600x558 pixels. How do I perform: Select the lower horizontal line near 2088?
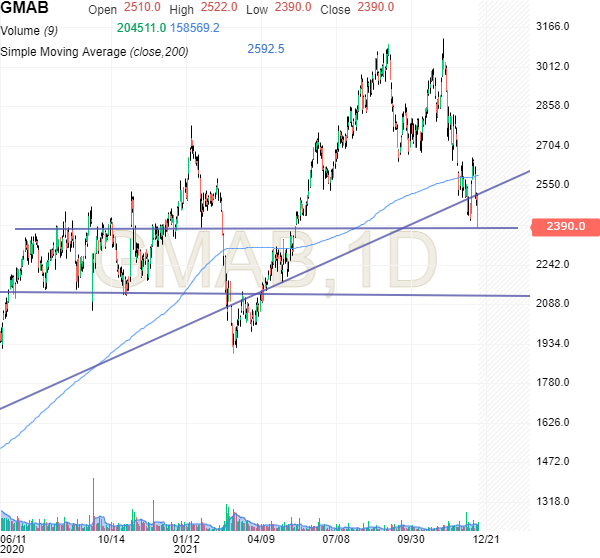(300, 294)
